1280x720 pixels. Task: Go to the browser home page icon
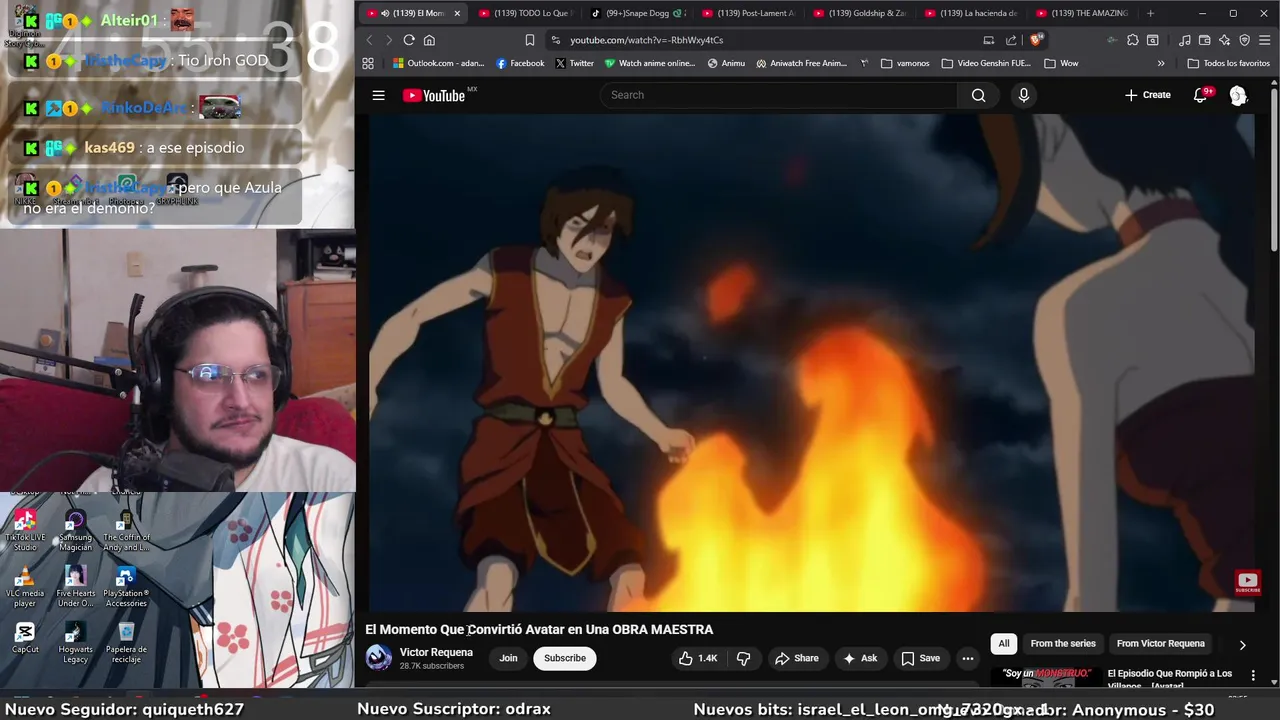429,40
